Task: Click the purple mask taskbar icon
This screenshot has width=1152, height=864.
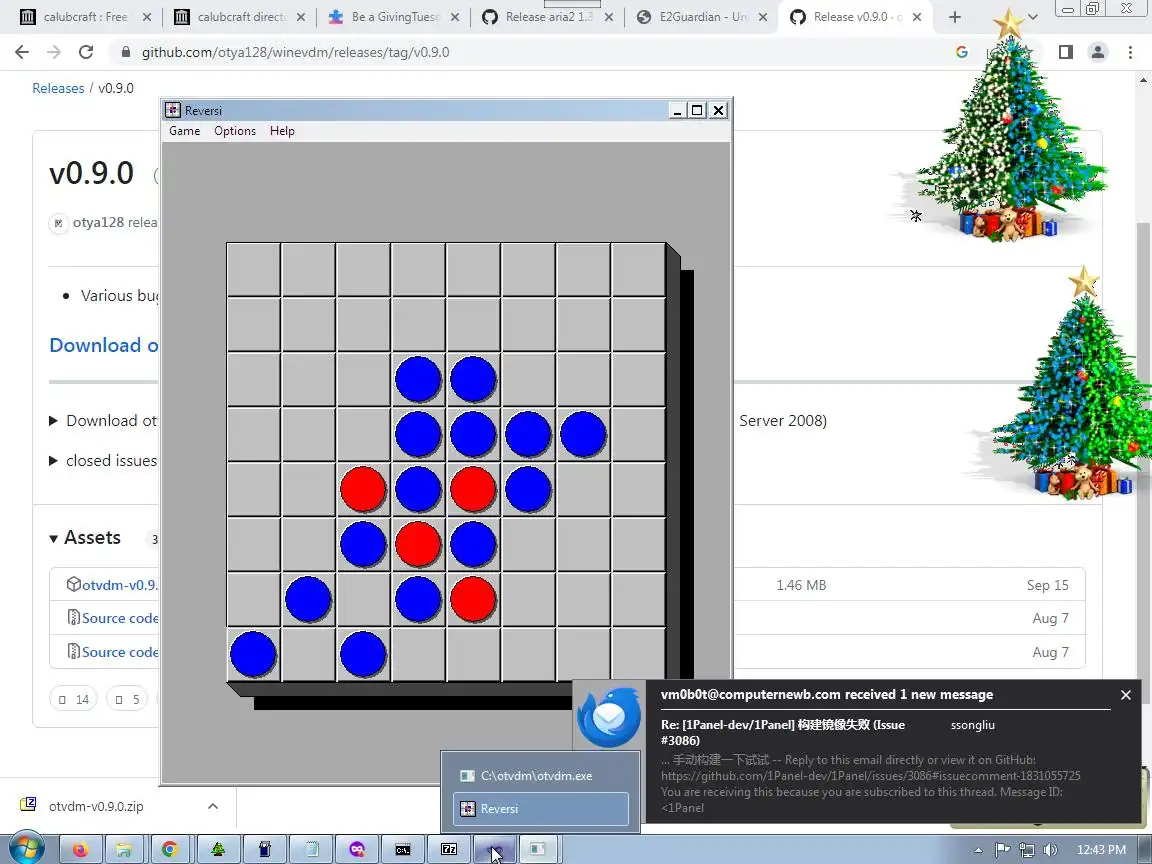Action: pyautogui.click(x=357, y=849)
